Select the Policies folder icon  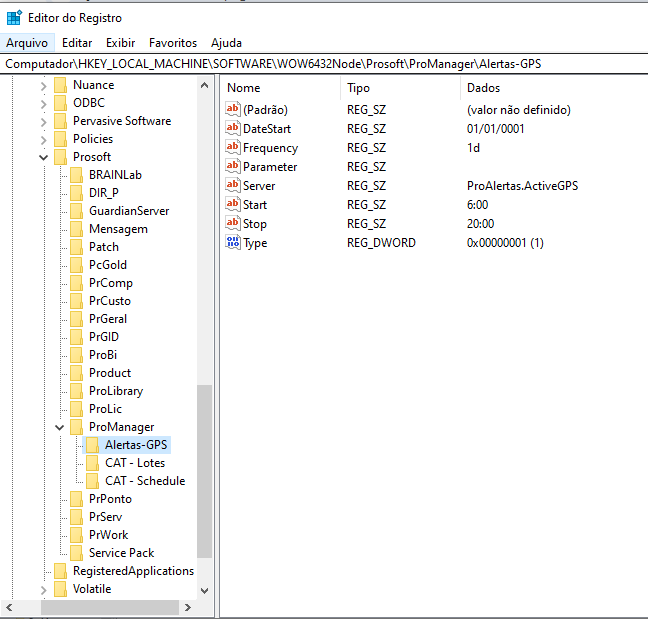pos(61,139)
